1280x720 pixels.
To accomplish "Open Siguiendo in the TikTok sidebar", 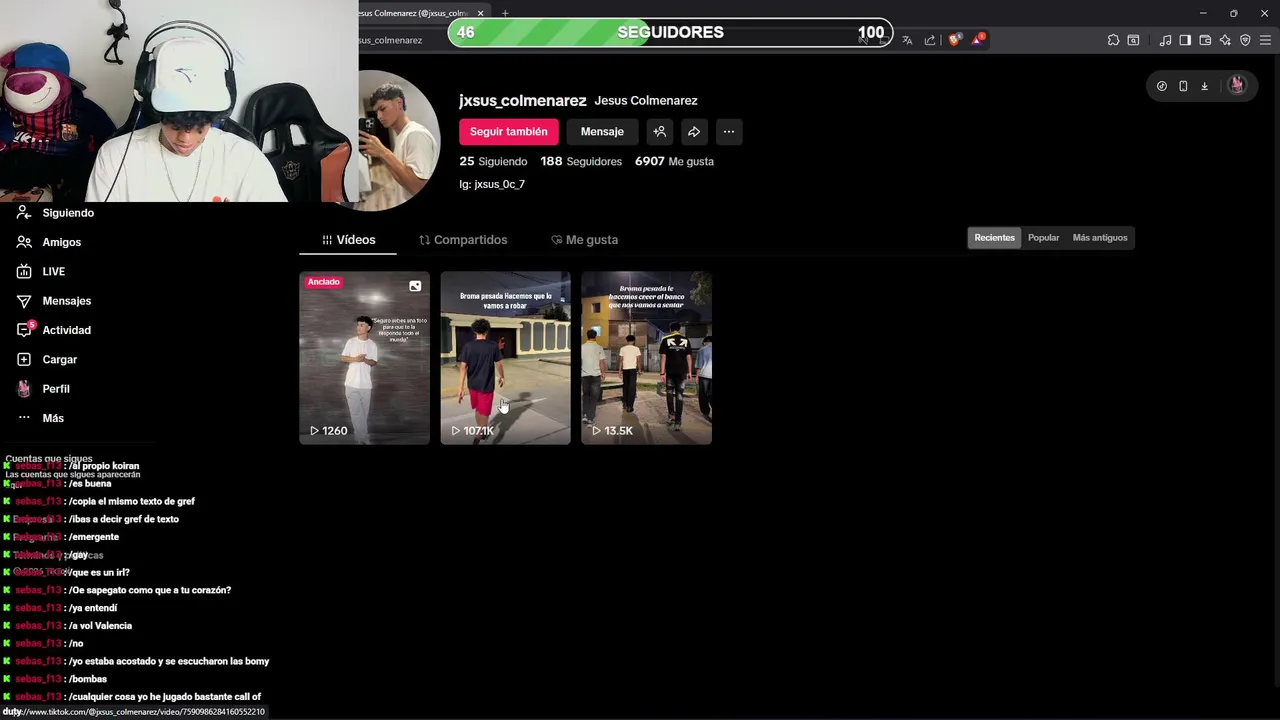I will point(56,213).
